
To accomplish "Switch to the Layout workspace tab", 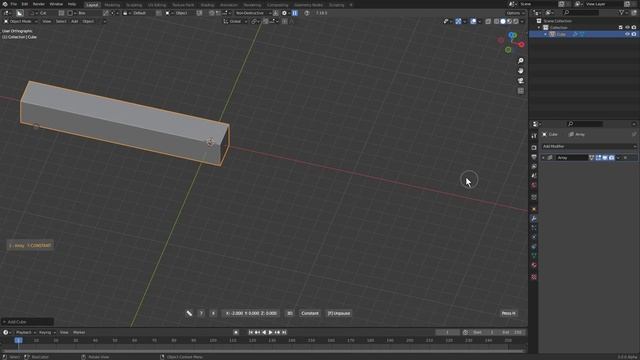I will 92,5.
